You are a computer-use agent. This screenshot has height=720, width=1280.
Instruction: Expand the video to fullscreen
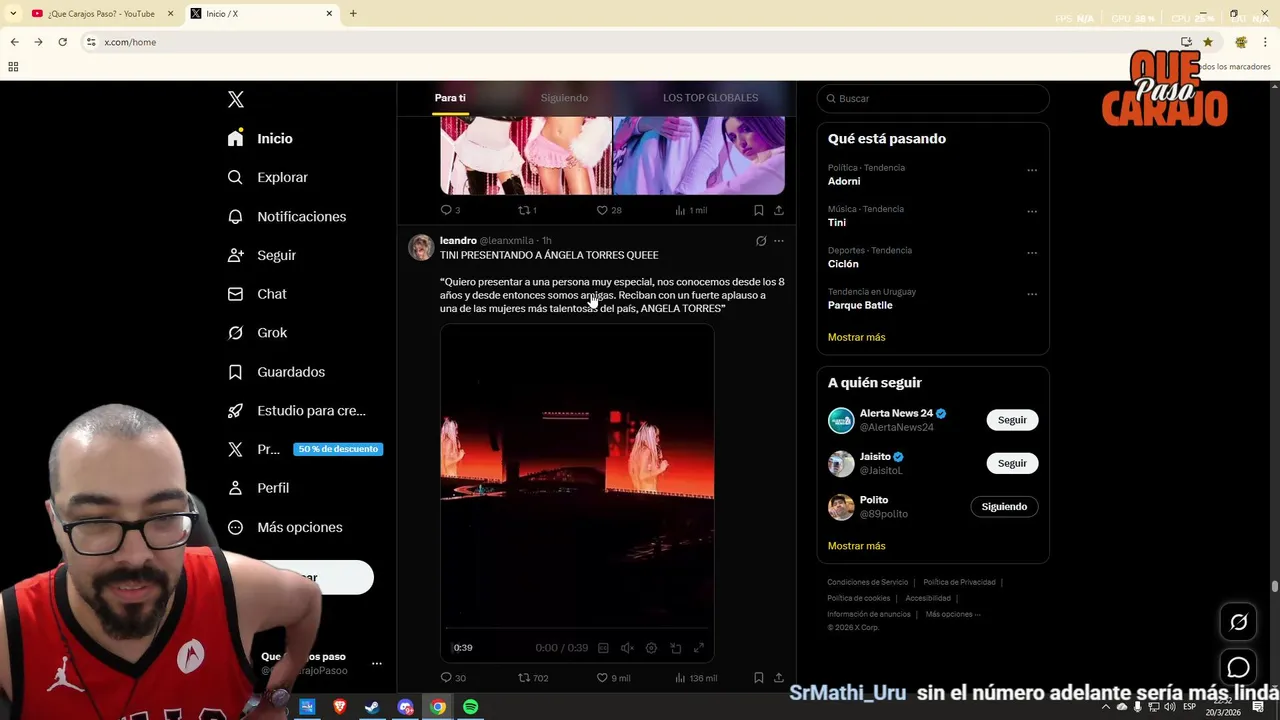point(699,648)
